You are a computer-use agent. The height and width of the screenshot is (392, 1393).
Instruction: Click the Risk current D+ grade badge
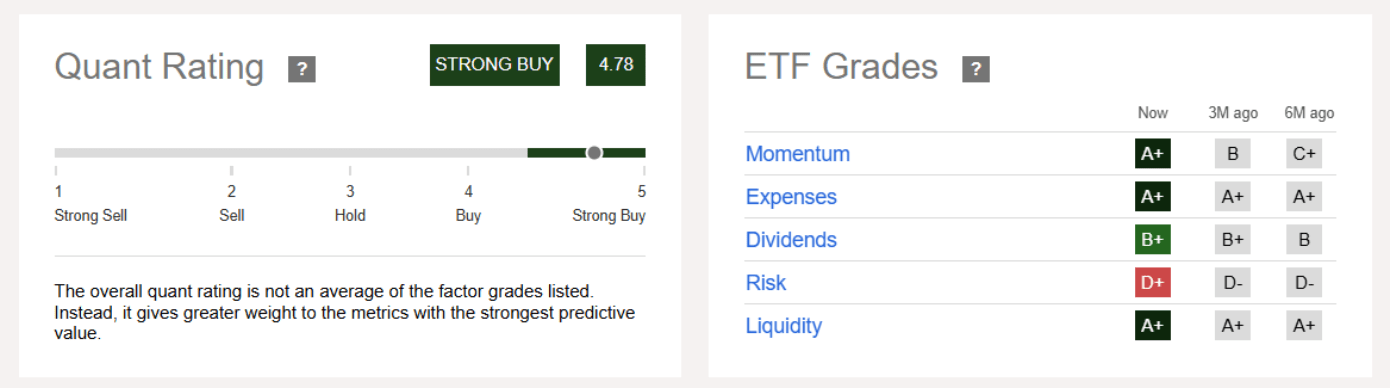1153,283
